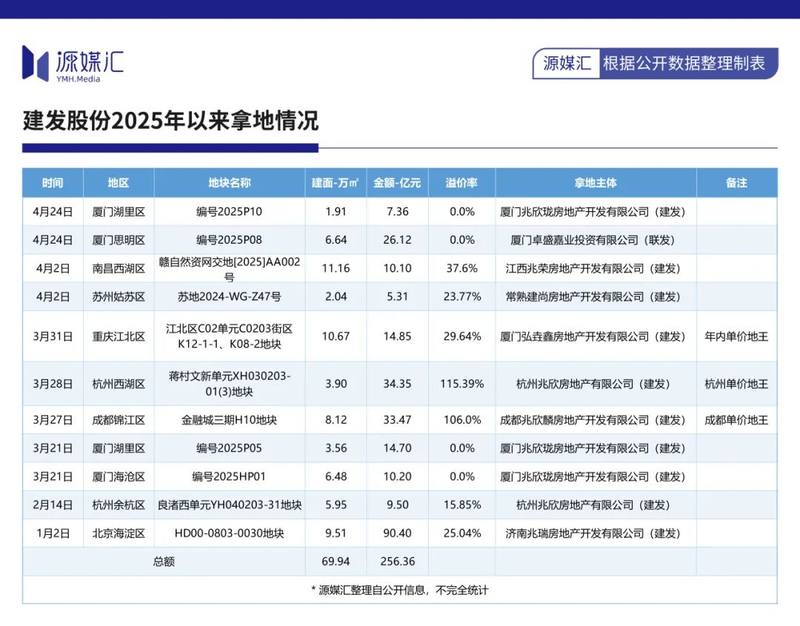Select the 成都单价地王 remark

point(736,420)
